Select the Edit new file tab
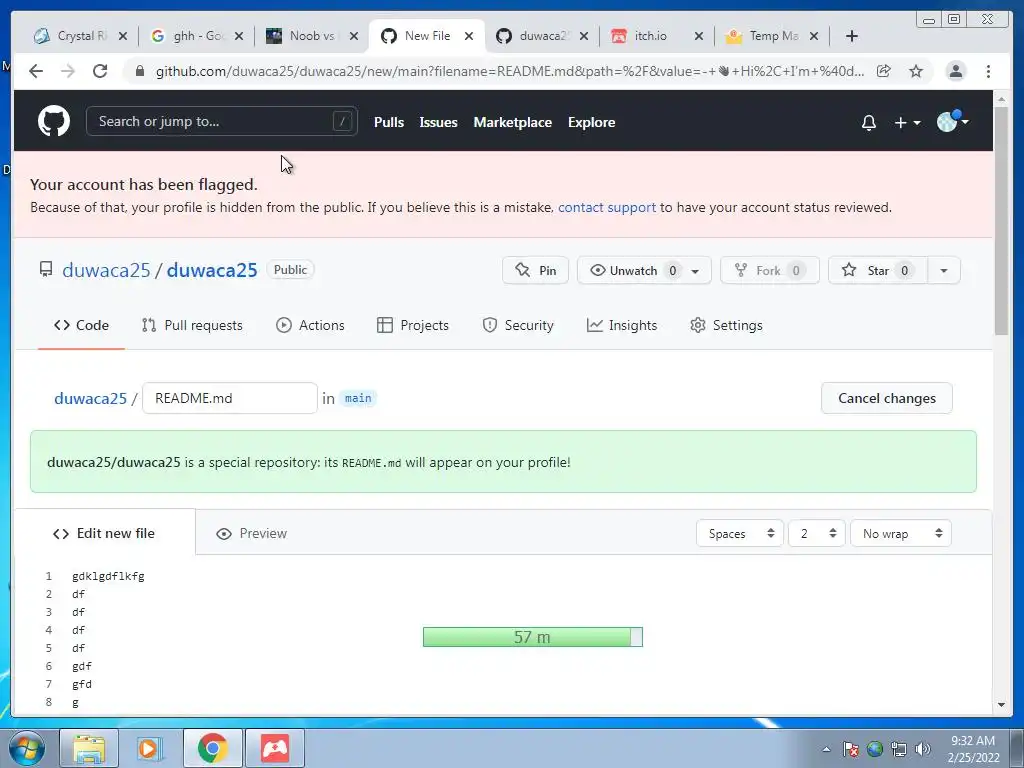This screenshot has width=1024, height=768. [x=104, y=534]
